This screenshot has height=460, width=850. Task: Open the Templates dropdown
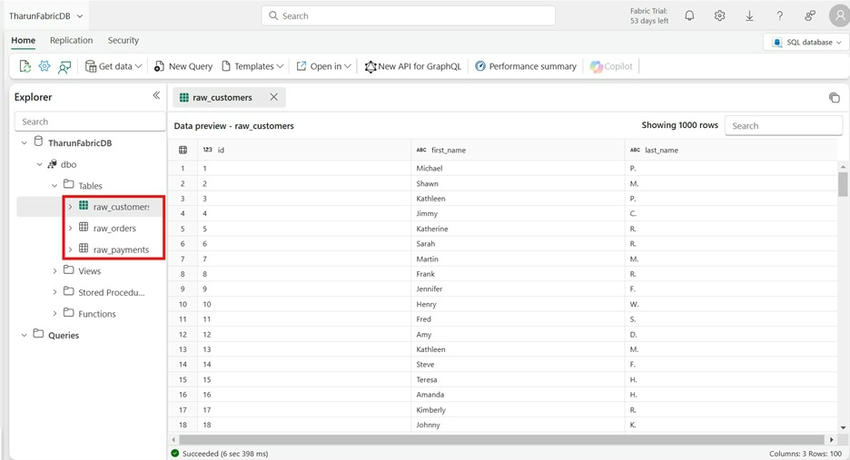tap(253, 66)
